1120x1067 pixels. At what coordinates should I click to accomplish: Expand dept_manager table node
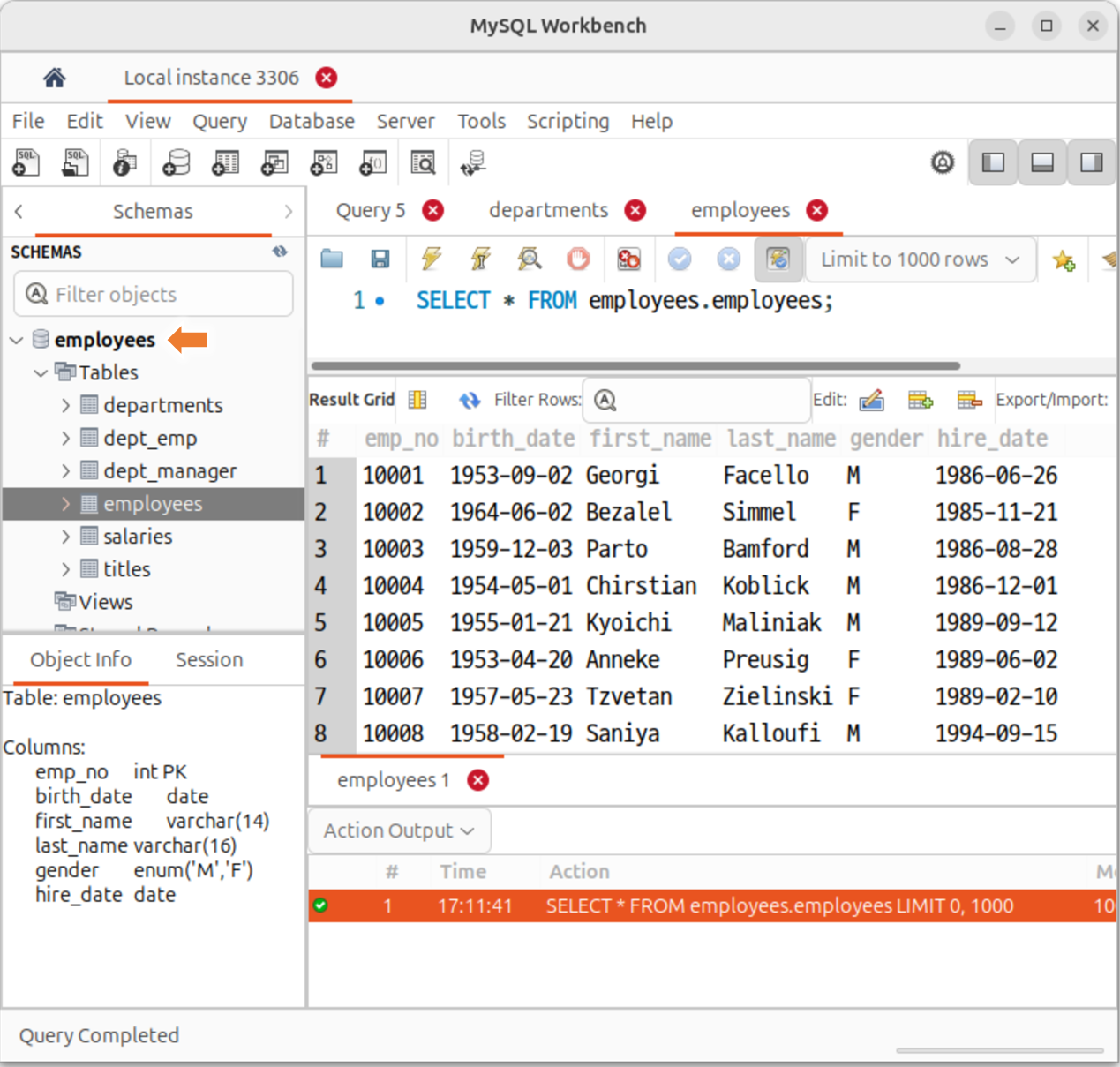pos(65,470)
